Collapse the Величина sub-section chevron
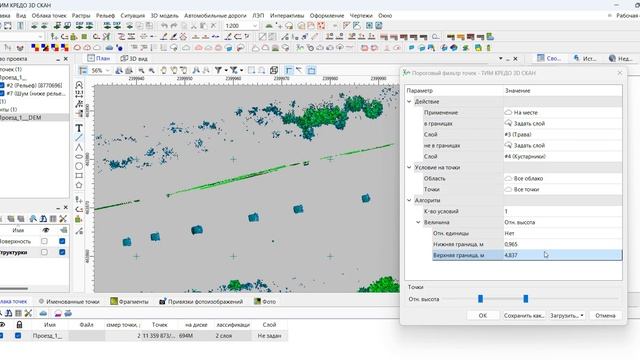 click(418, 222)
